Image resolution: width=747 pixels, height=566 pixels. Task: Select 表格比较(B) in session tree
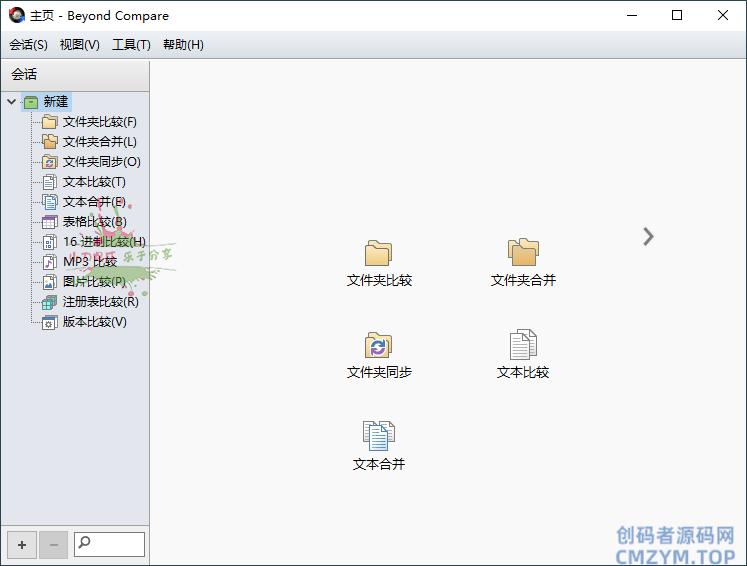pyautogui.click(x=94, y=222)
